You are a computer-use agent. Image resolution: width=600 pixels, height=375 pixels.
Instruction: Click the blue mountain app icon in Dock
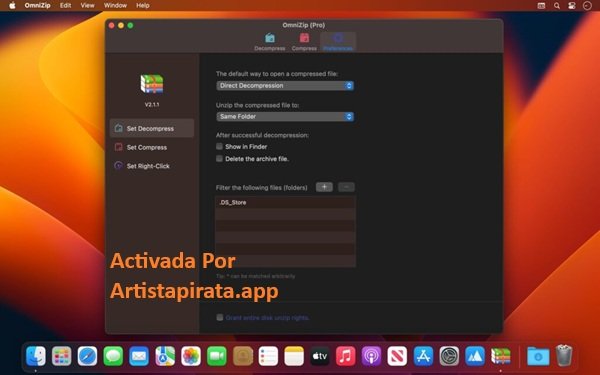[475, 356]
